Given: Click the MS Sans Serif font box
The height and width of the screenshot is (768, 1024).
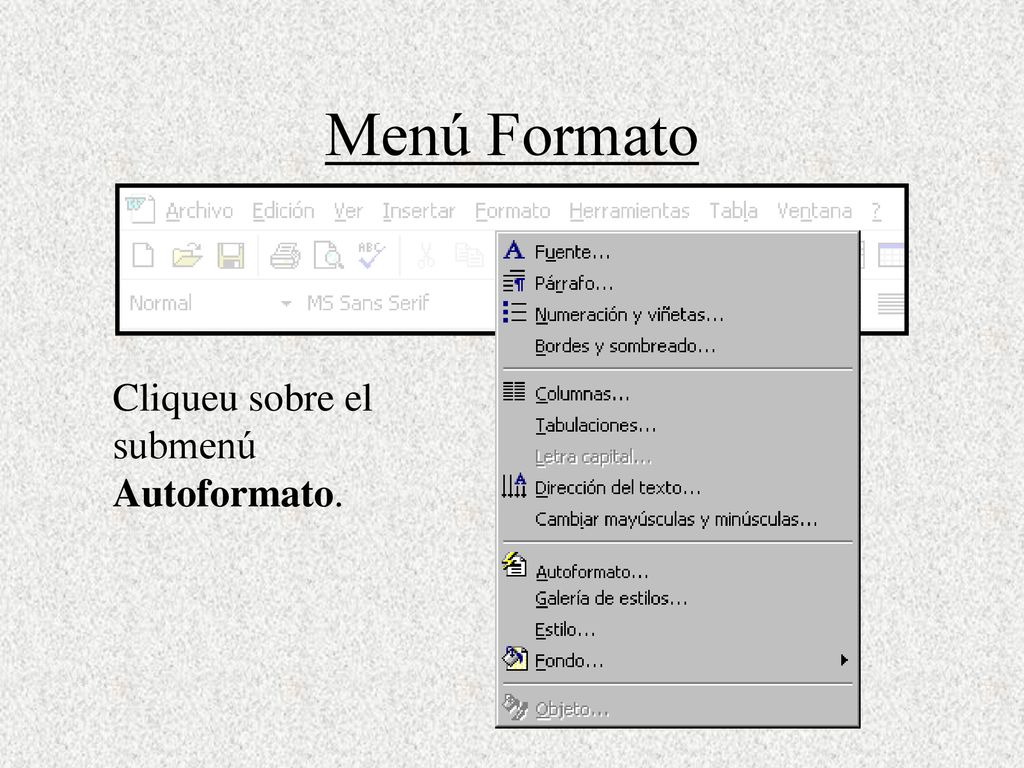Looking at the screenshot, I should tap(368, 303).
